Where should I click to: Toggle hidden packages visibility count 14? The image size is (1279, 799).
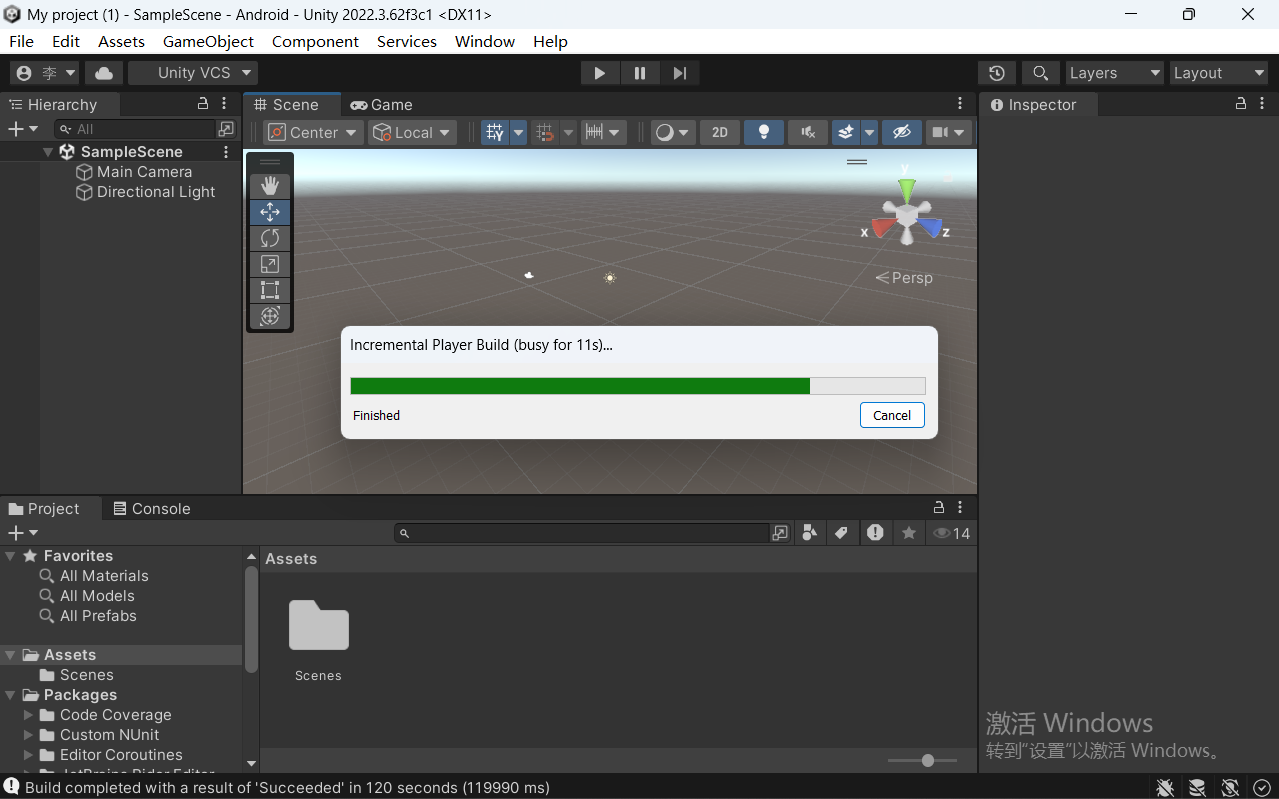coord(951,533)
